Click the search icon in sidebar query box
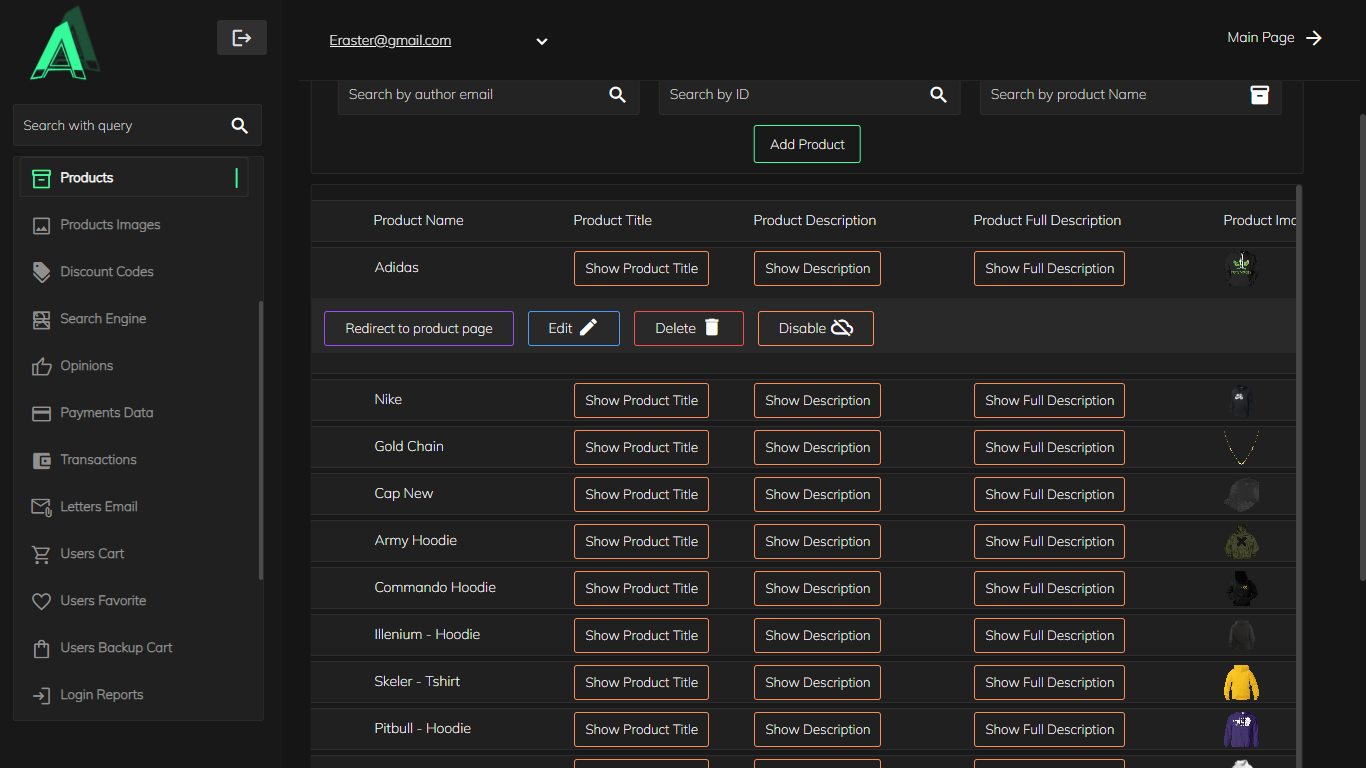Viewport: 1366px width, 768px height. click(240, 126)
